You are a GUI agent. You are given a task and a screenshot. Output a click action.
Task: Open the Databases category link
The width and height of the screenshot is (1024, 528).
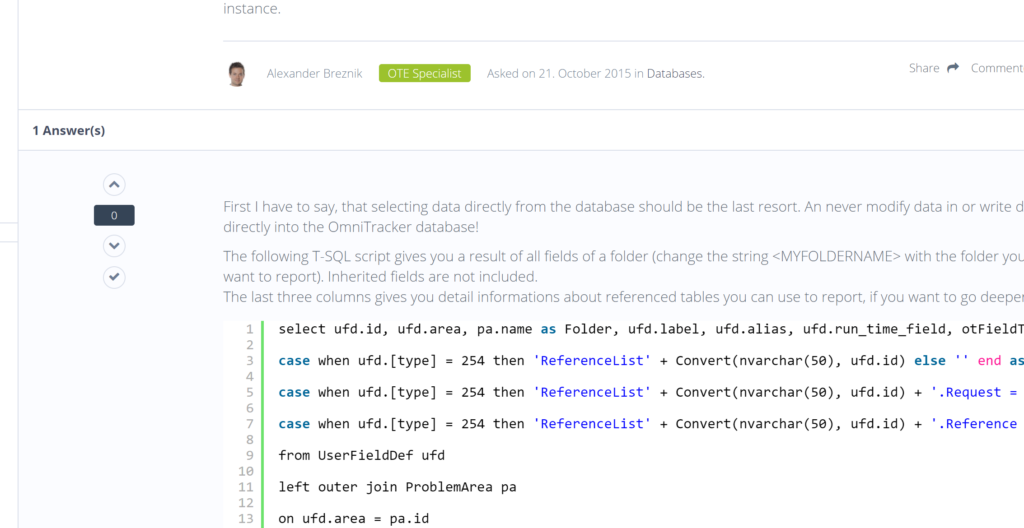click(675, 73)
